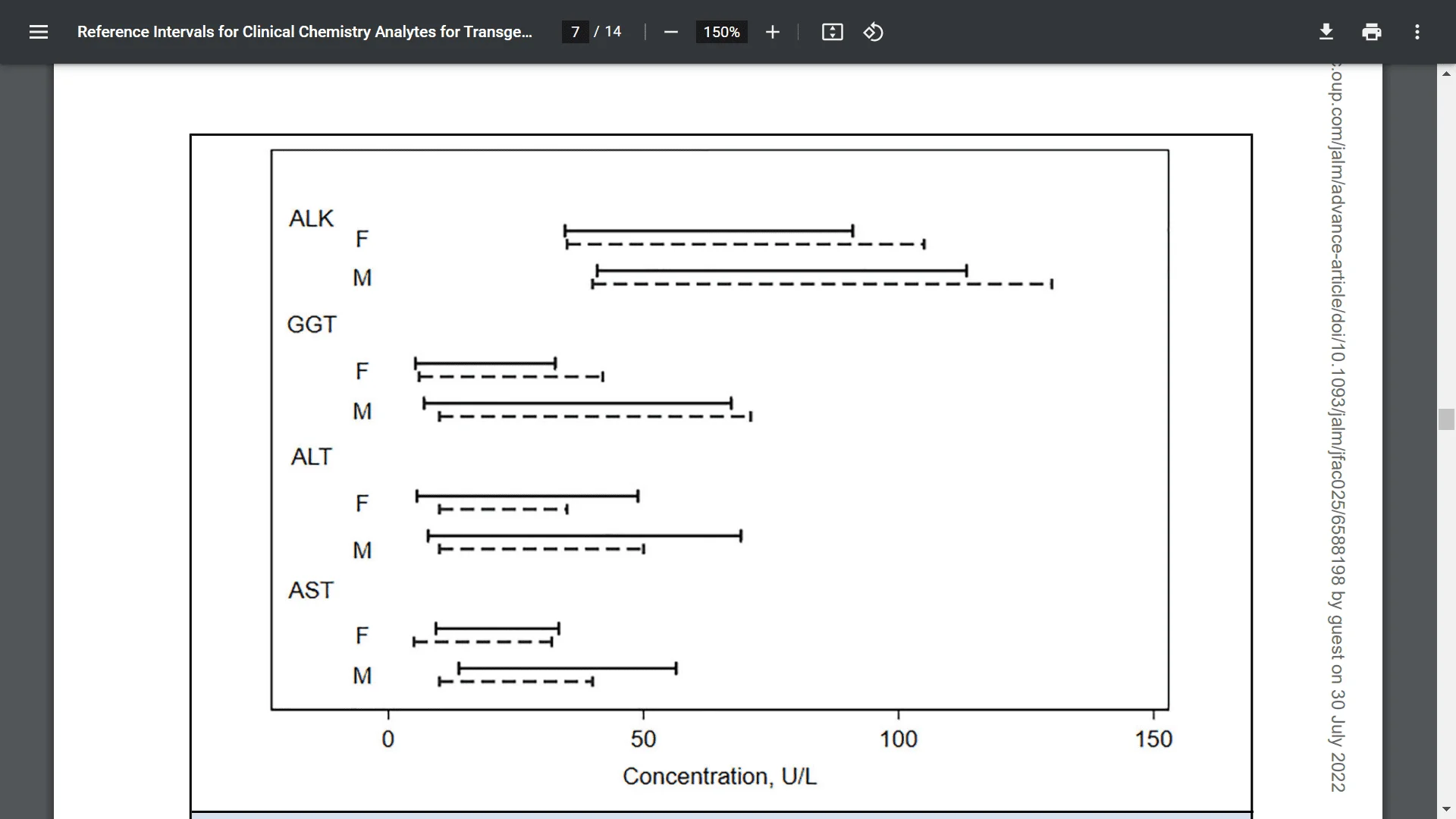This screenshot has height=819, width=1456.
Task: Click the rotated download attribution text
Action: (x=1337, y=428)
